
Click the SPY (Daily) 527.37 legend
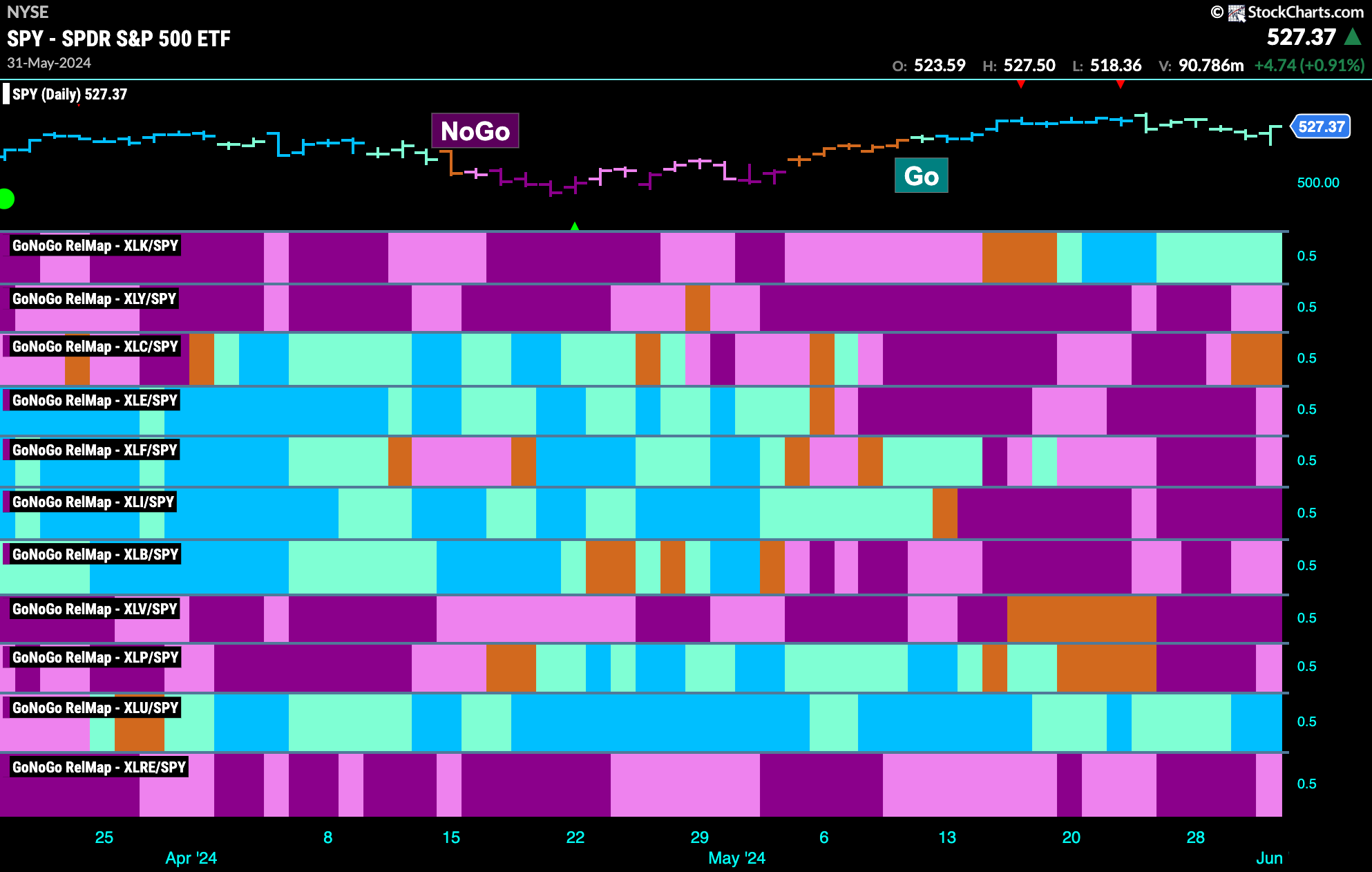70,94
